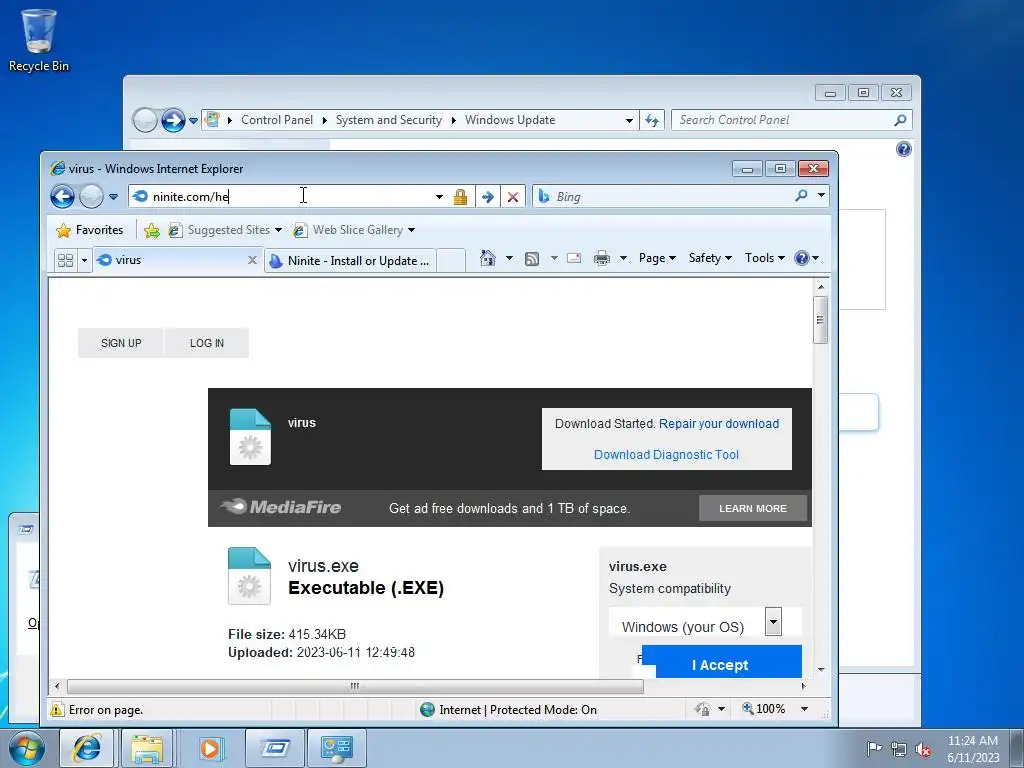Click Windows Explorer folder in taskbar

pyautogui.click(x=148, y=748)
